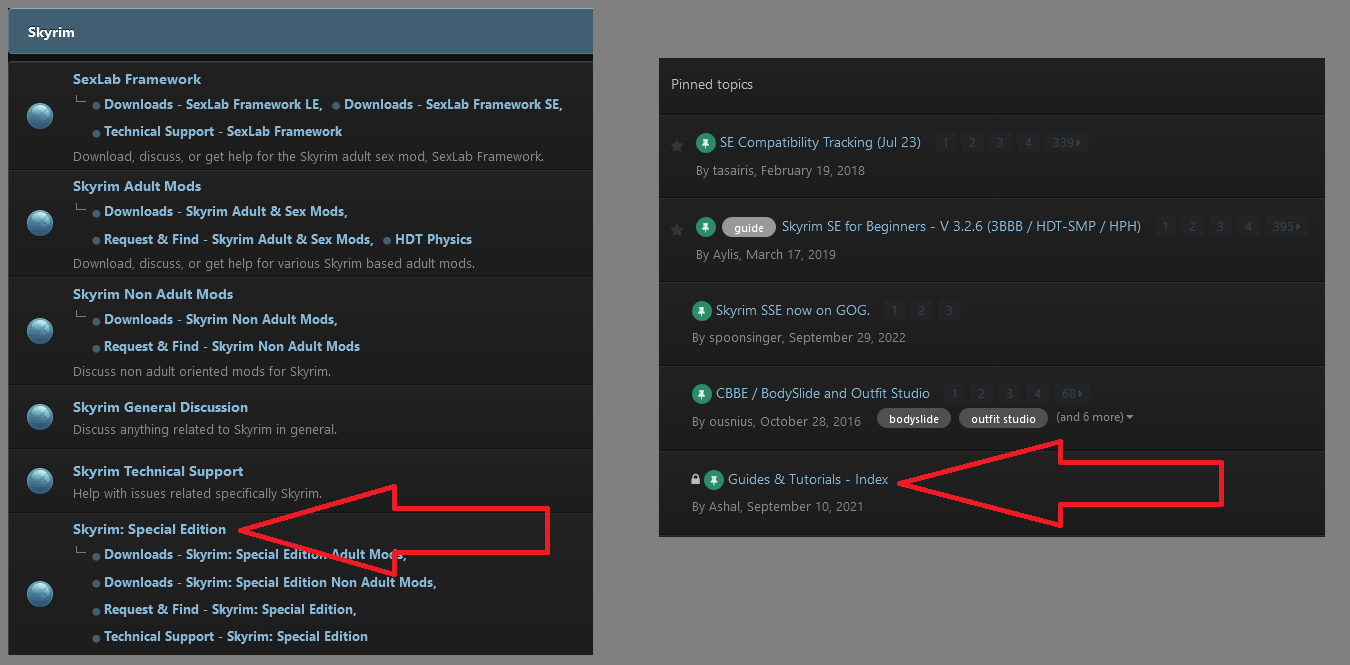The height and width of the screenshot is (665, 1350).
Task: Expand the (and 6 more) tags dropdown
Action: [1095, 417]
